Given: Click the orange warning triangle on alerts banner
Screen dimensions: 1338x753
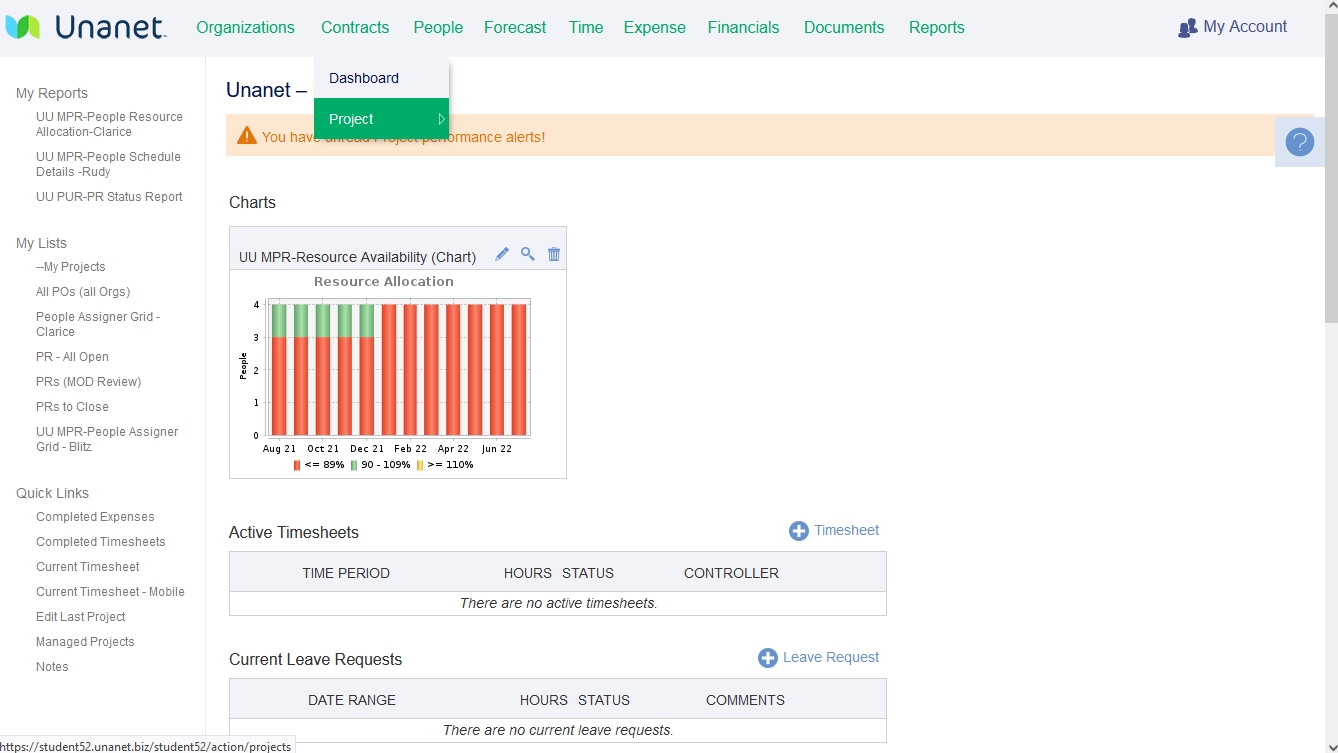Looking at the screenshot, I should click(x=246, y=135).
